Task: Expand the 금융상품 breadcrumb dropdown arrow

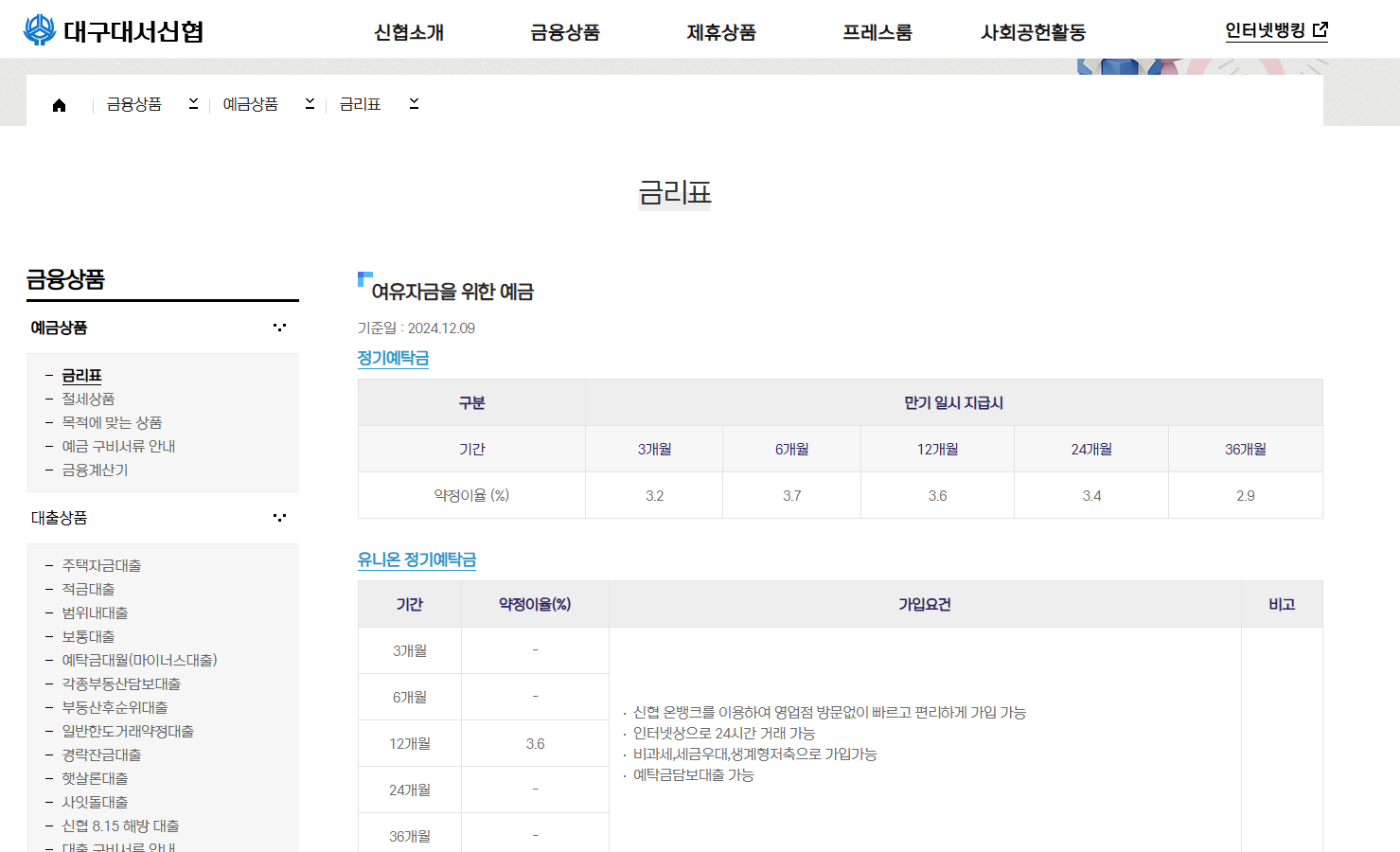Action: (193, 104)
